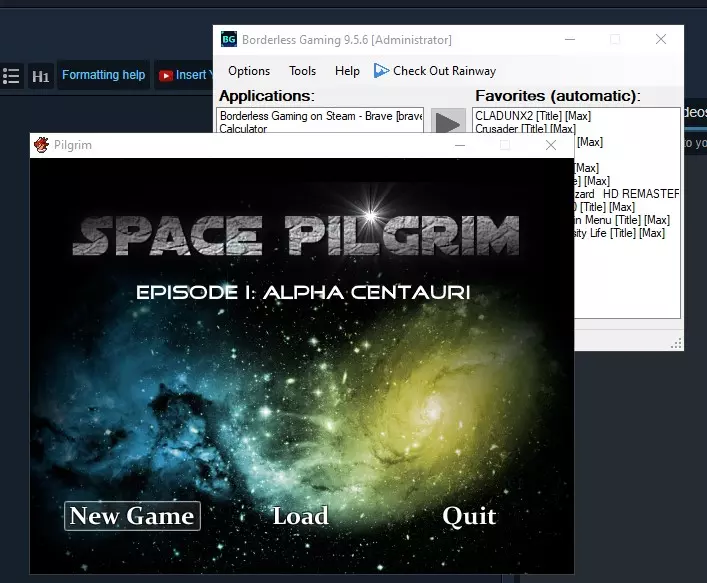Image resolution: width=707 pixels, height=583 pixels.
Task: Click the Pilgrim window title-bar icon
Action: (x=41, y=145)
